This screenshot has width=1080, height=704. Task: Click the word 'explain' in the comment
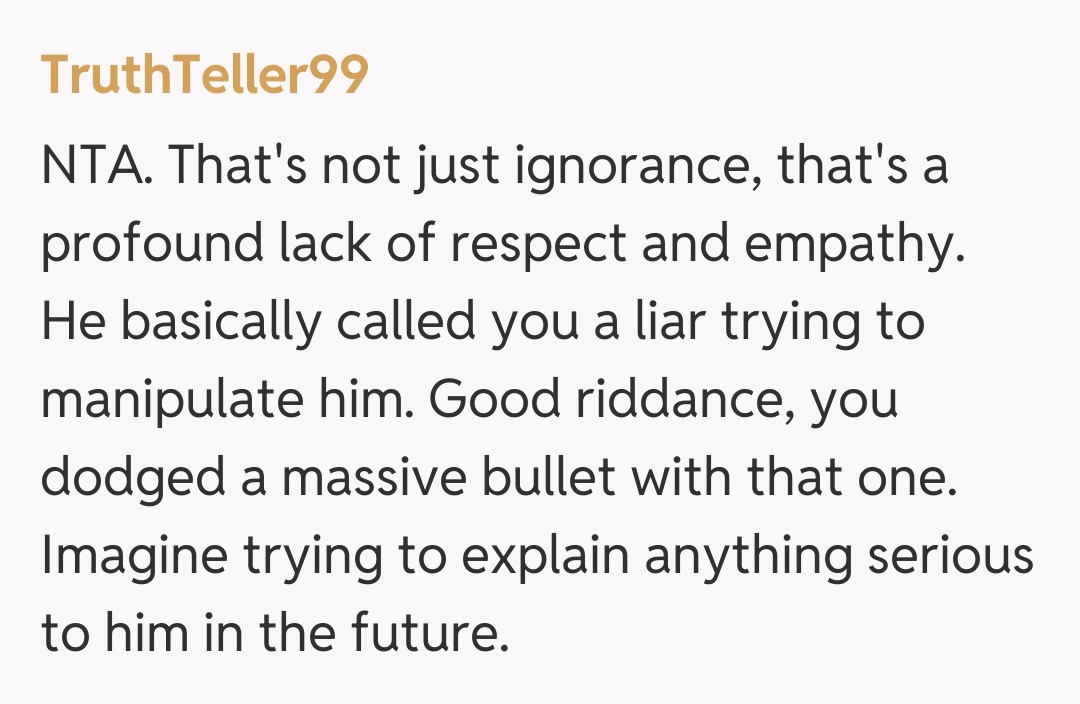click(x=531, y=556)
